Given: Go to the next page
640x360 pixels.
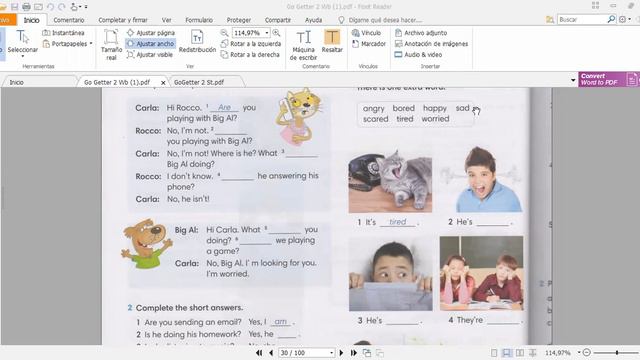Looking at the screenshot, I should (341, 353).
